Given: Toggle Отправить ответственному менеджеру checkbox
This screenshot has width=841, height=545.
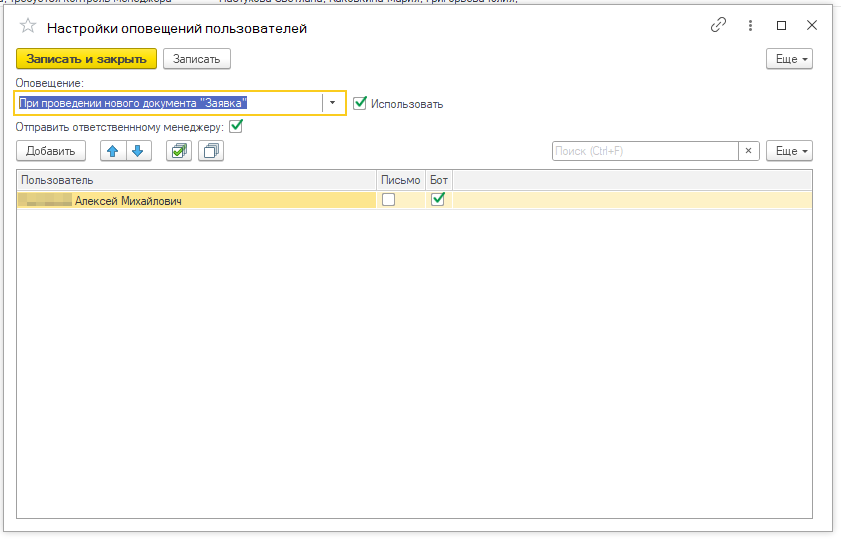Looking at the screenshot, I should coord(236,127).
